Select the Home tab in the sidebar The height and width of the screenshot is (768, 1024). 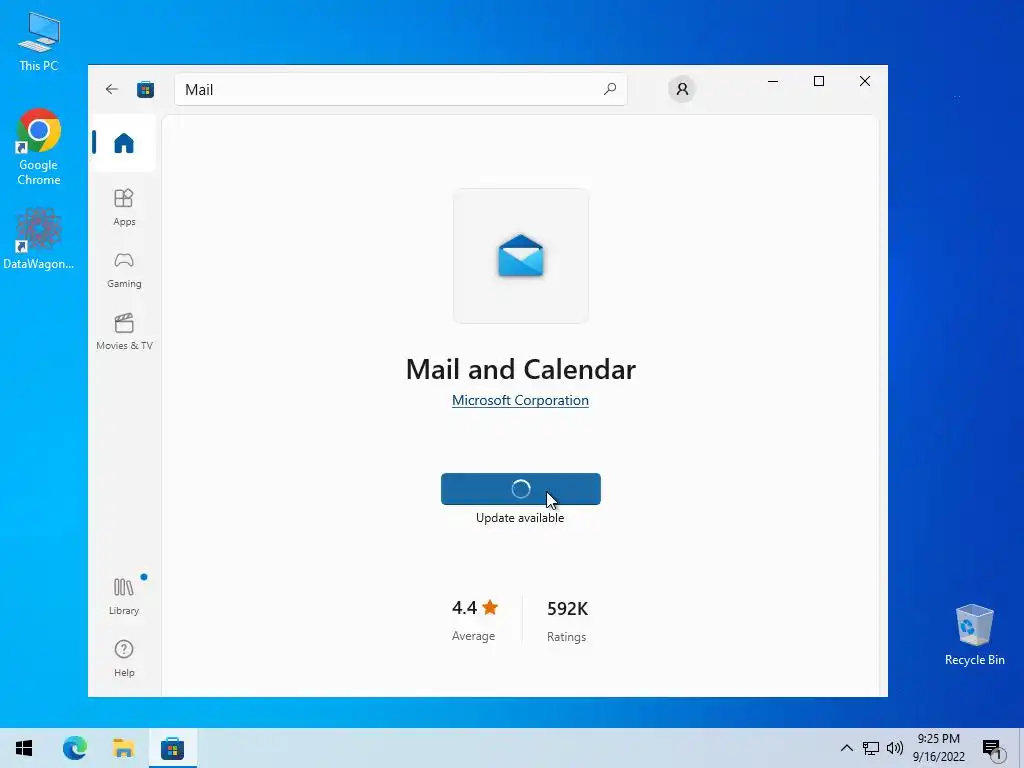pyautogui.click(x=123, y=143)
